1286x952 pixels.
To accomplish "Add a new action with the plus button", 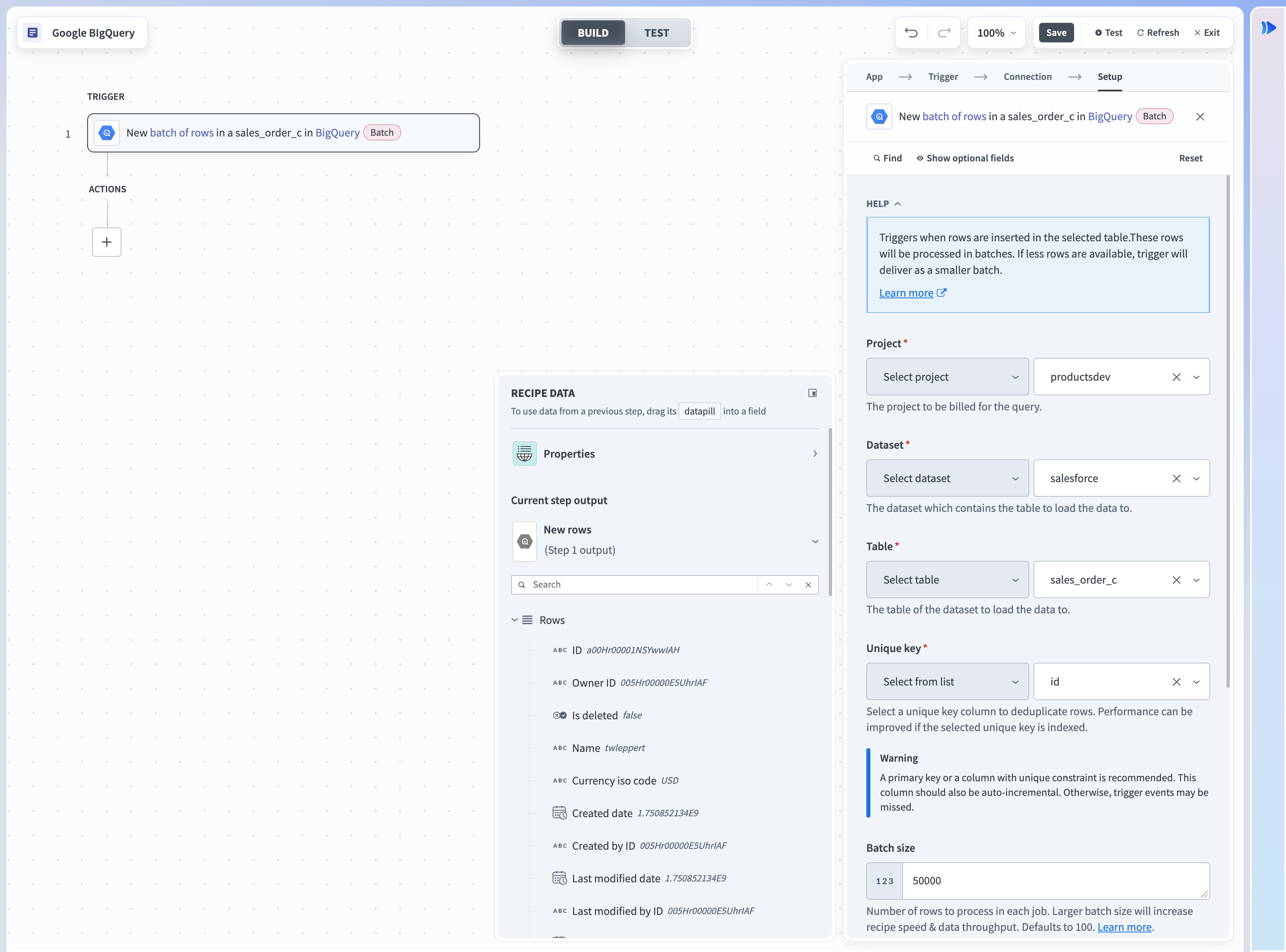I will [x=107, y=242].
